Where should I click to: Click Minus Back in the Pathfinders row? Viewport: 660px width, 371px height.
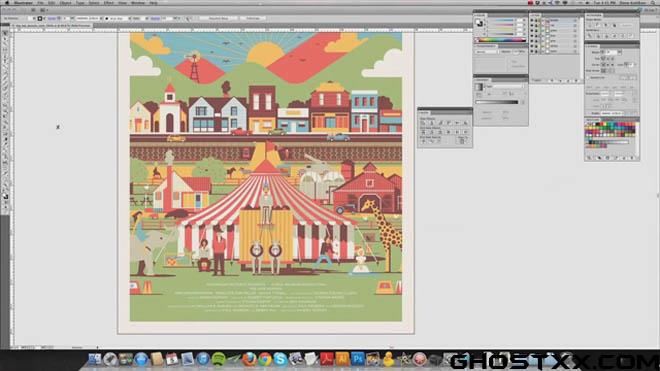(631, 36)
